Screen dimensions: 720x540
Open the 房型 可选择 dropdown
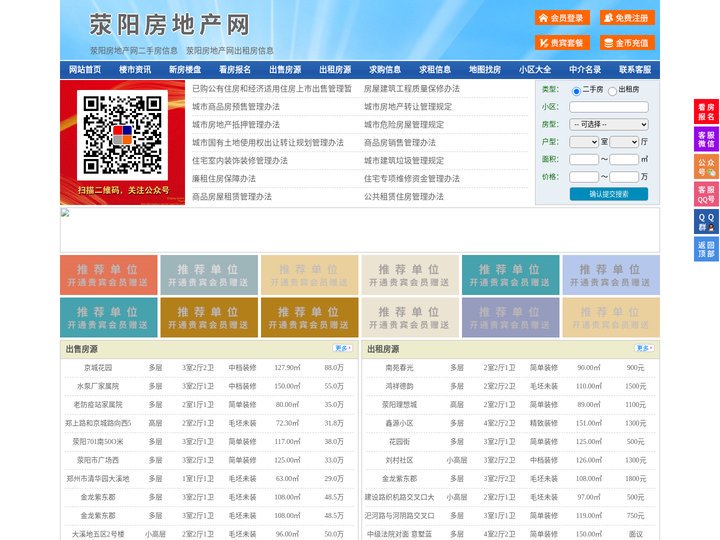609,124
